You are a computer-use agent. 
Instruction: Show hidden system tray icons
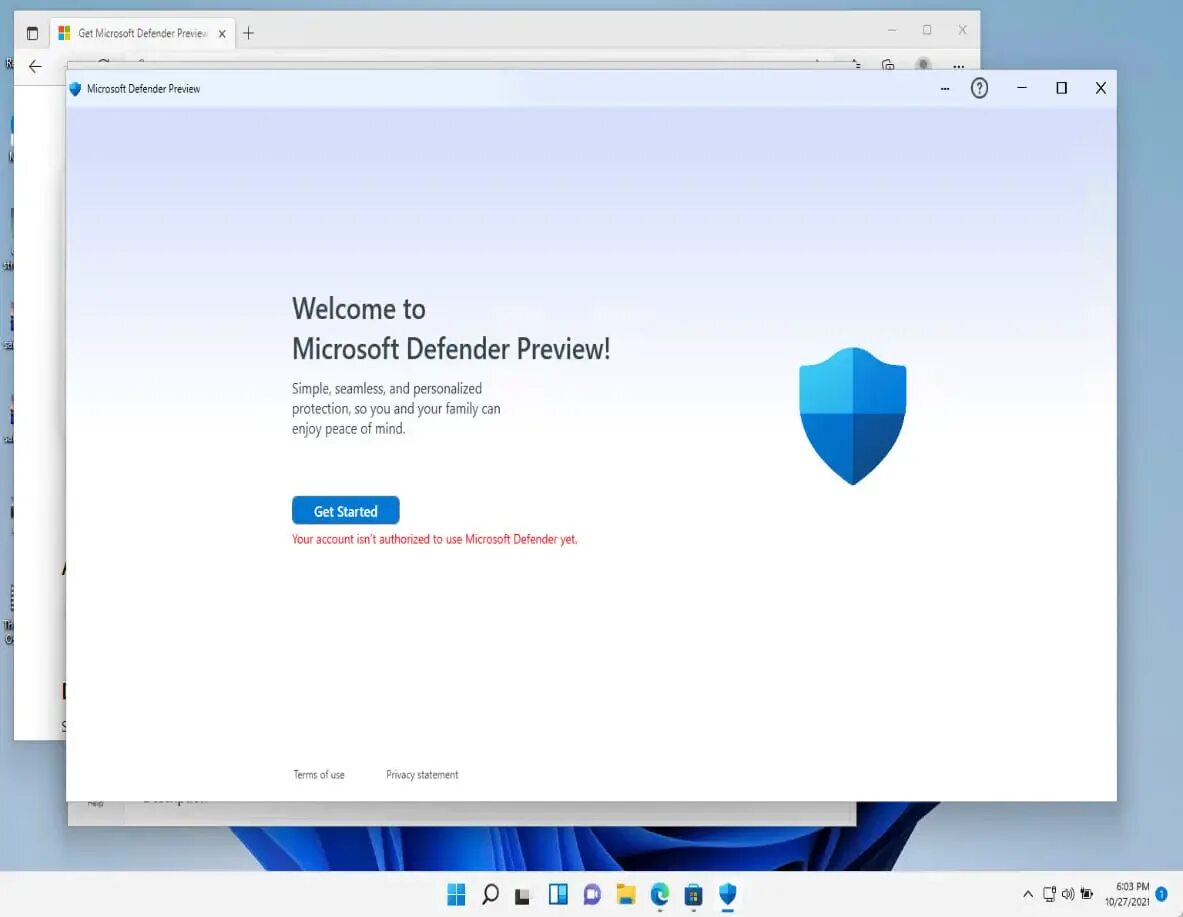(x=1028, y=894)
